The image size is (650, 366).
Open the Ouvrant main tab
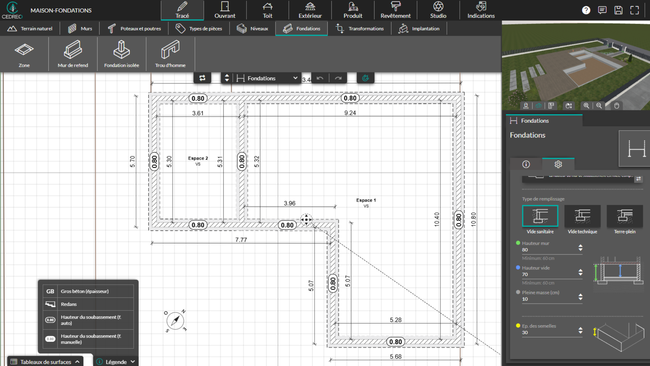pos(225,10)
